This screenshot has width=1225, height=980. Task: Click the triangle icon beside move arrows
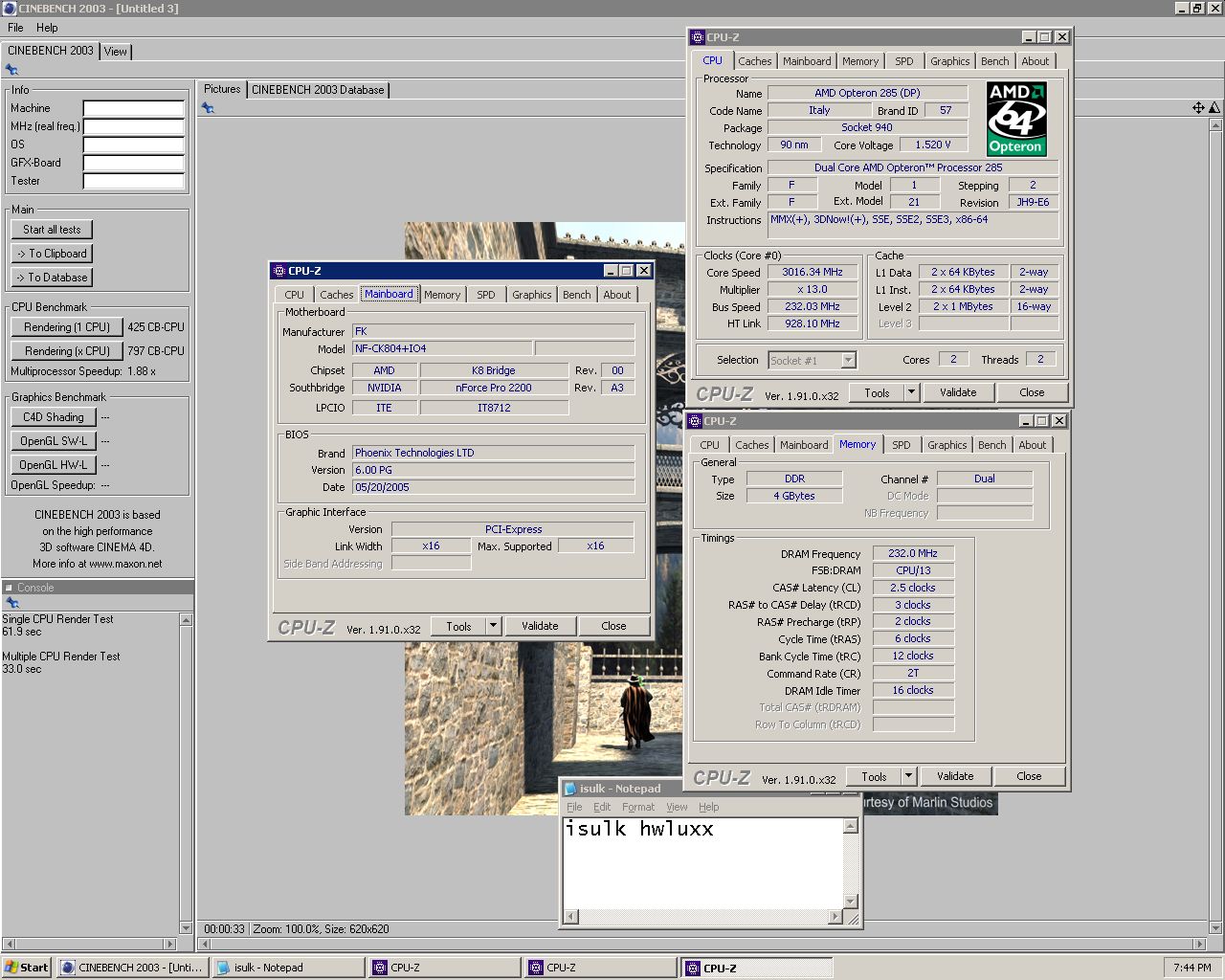(x=1214, y=107)
